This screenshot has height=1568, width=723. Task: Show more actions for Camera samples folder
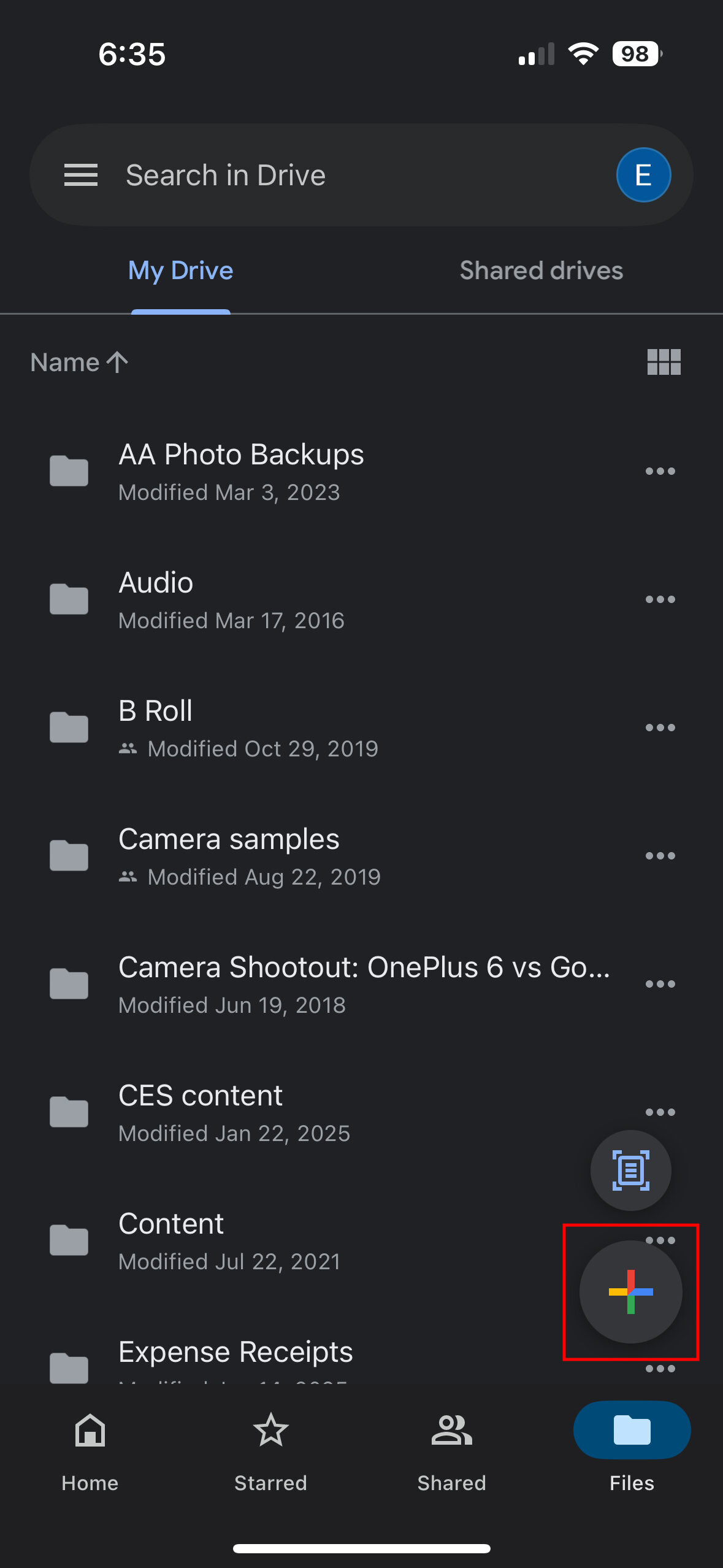click(x=660, y=856)
